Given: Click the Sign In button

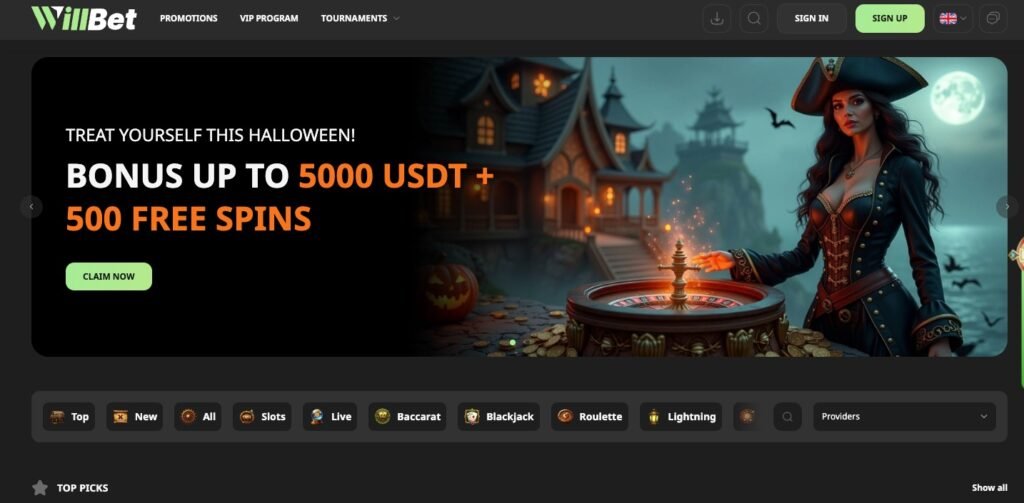Looking at the screenshot, I should click(x=812, y=18).
